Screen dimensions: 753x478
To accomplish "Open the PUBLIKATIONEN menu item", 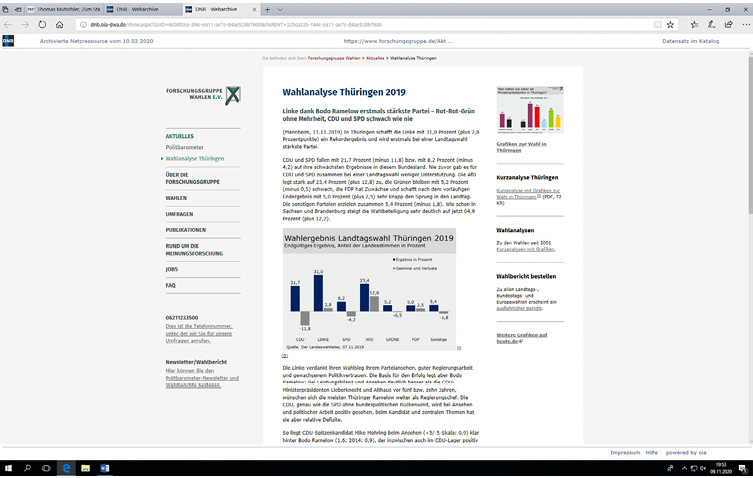I will pos(186,230).
